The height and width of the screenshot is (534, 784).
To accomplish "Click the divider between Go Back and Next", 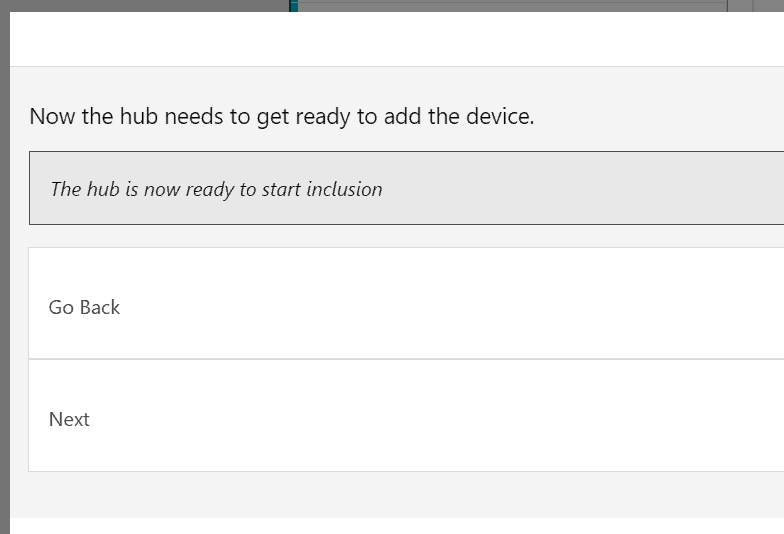I will tap(400, 359).
